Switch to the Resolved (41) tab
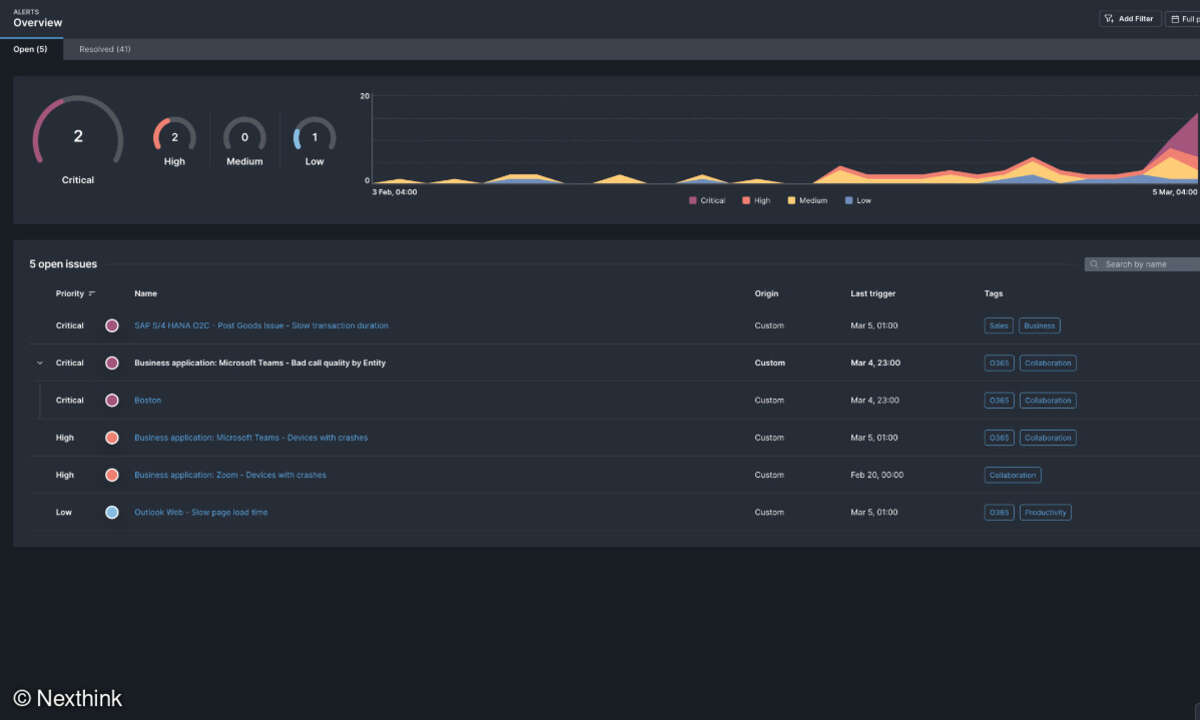This screenshot has height=720, width=1200. tap(105, 49)
